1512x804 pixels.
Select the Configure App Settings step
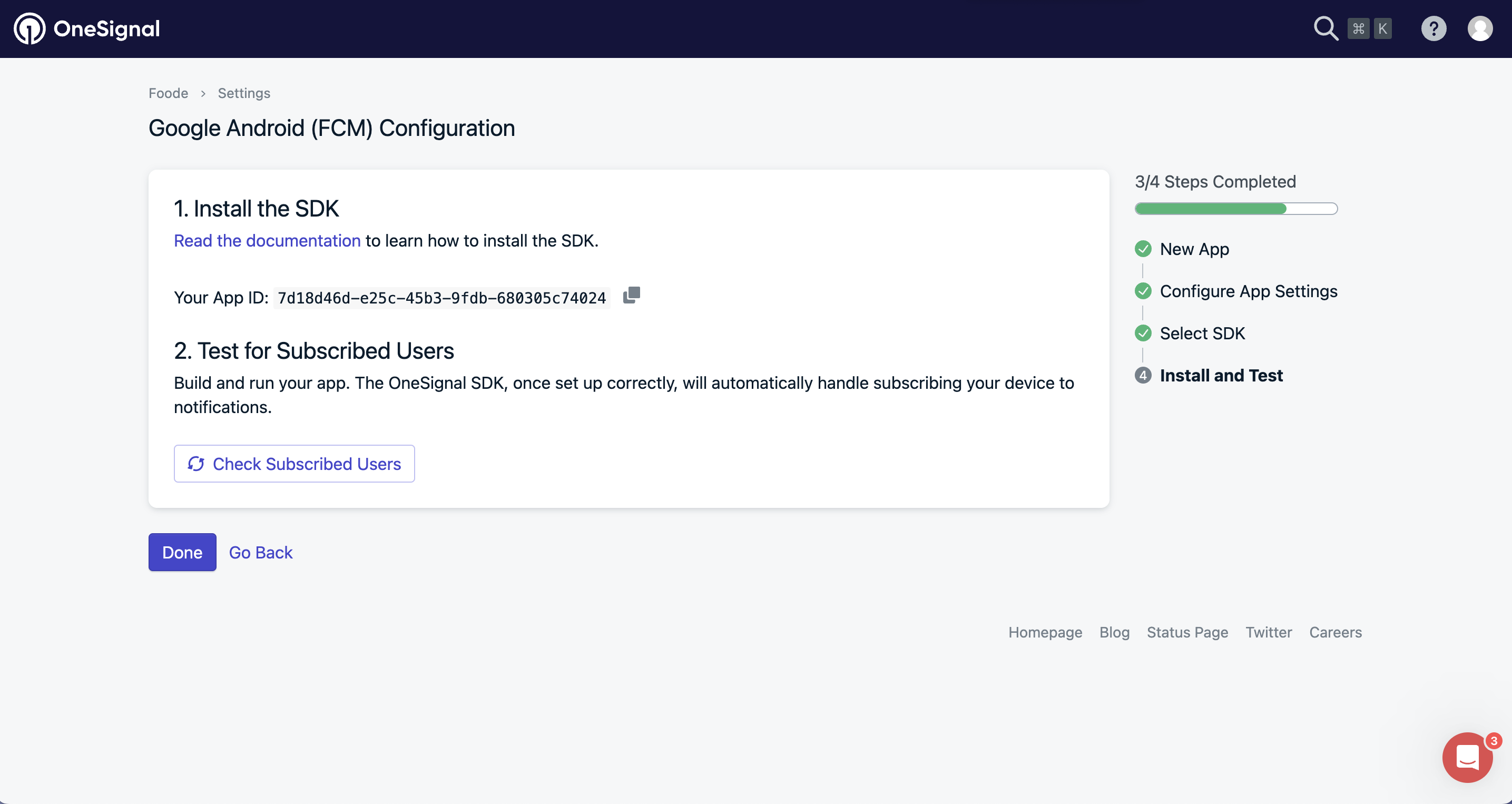tap(1249, 291)
